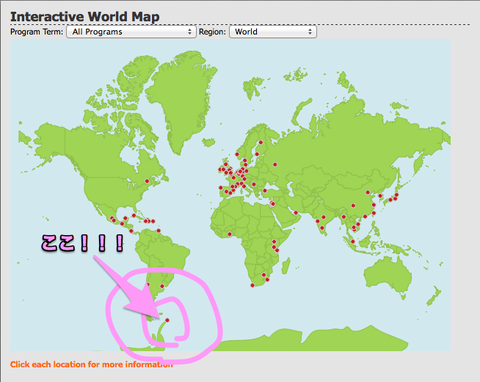The width and height of the screenshot is (480, 382).
Task: Select the red marker on Portugal's coast
Action: click(x=221, y=188)
